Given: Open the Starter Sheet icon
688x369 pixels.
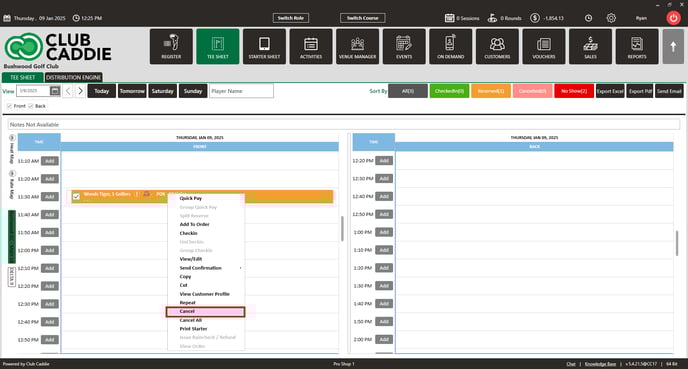Looking at the screenshot, I should click(x=264, y=47).
